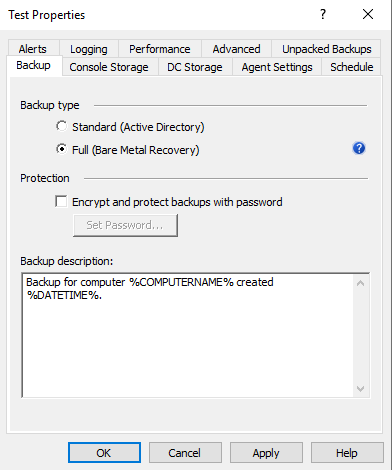Open the Agent Settings tab
Viewport: 392px width, 470px height.
tap(277, 67)
